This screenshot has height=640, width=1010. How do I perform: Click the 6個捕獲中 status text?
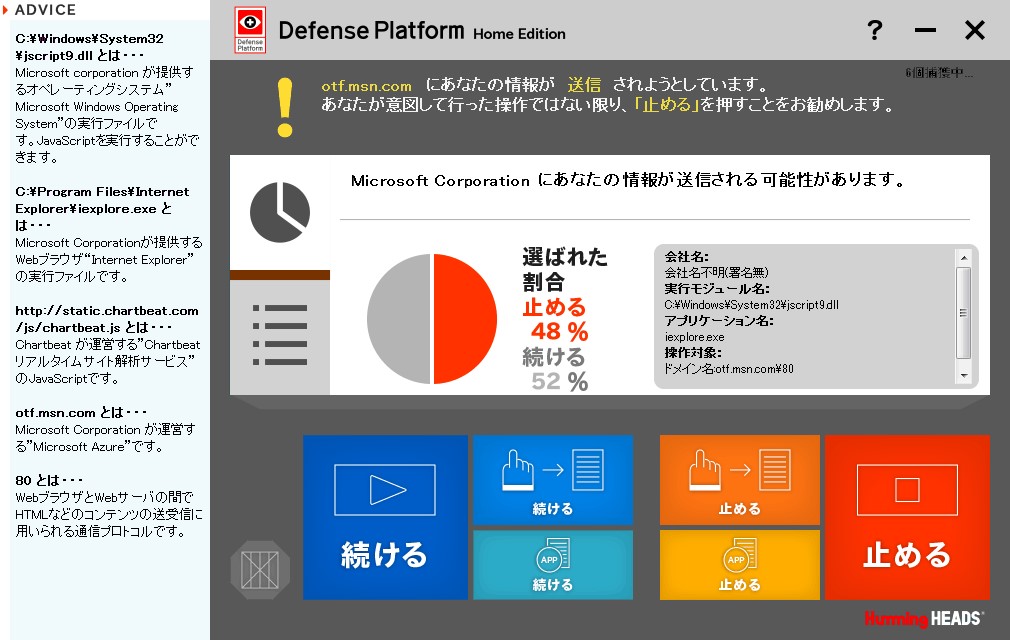[938, 73]
